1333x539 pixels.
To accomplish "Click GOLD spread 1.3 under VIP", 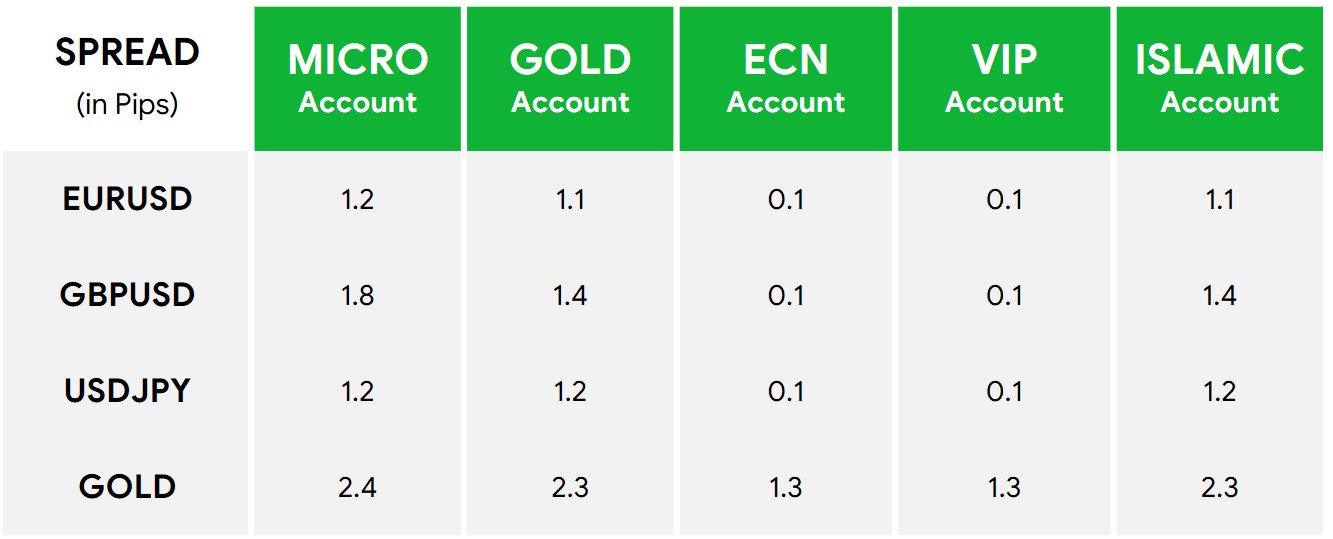I will pos(1004,487).
